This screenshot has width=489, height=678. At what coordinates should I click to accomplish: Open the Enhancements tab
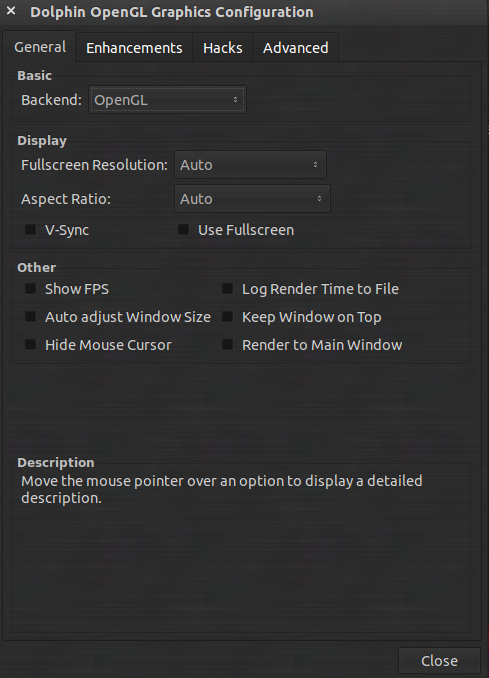tap(134, 48)
